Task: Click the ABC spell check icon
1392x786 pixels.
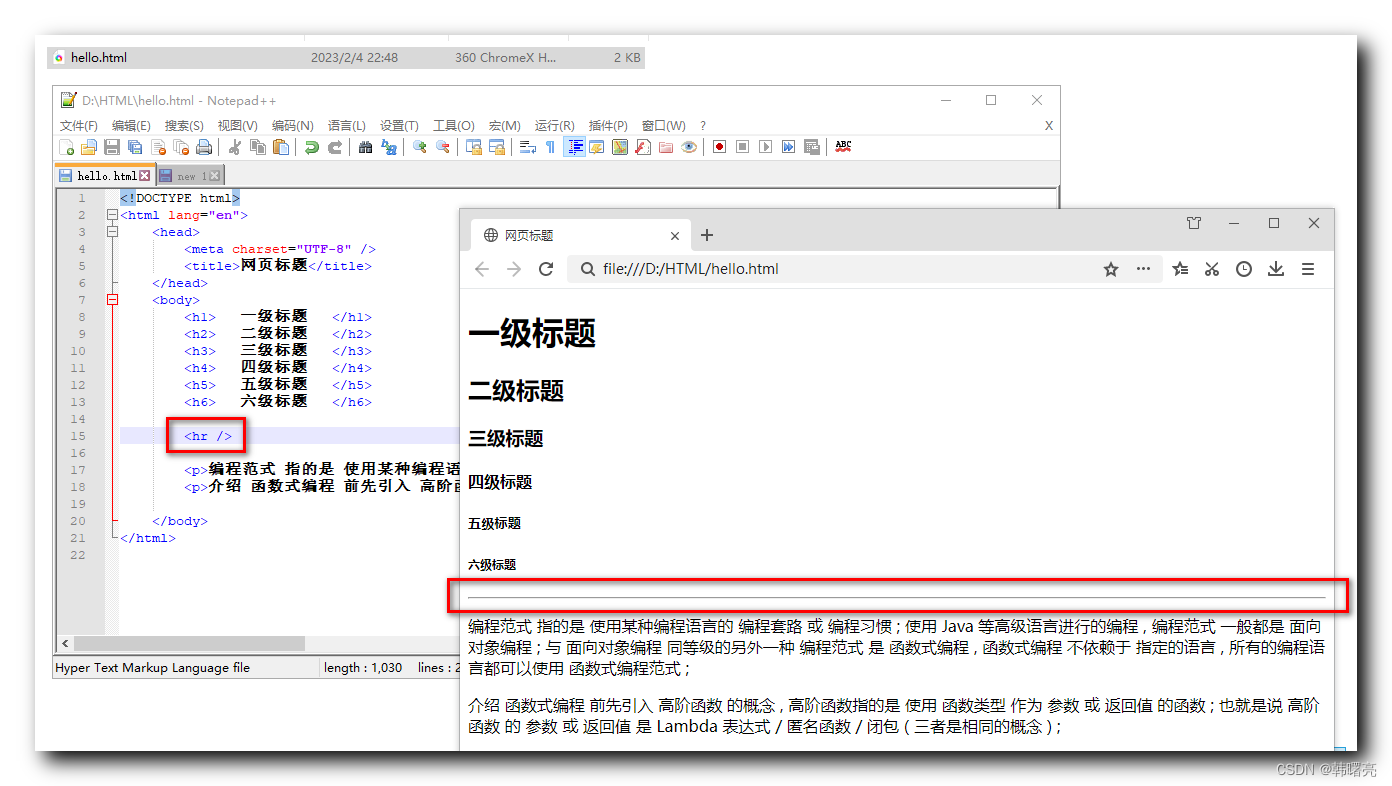Action: pos(843,147)
